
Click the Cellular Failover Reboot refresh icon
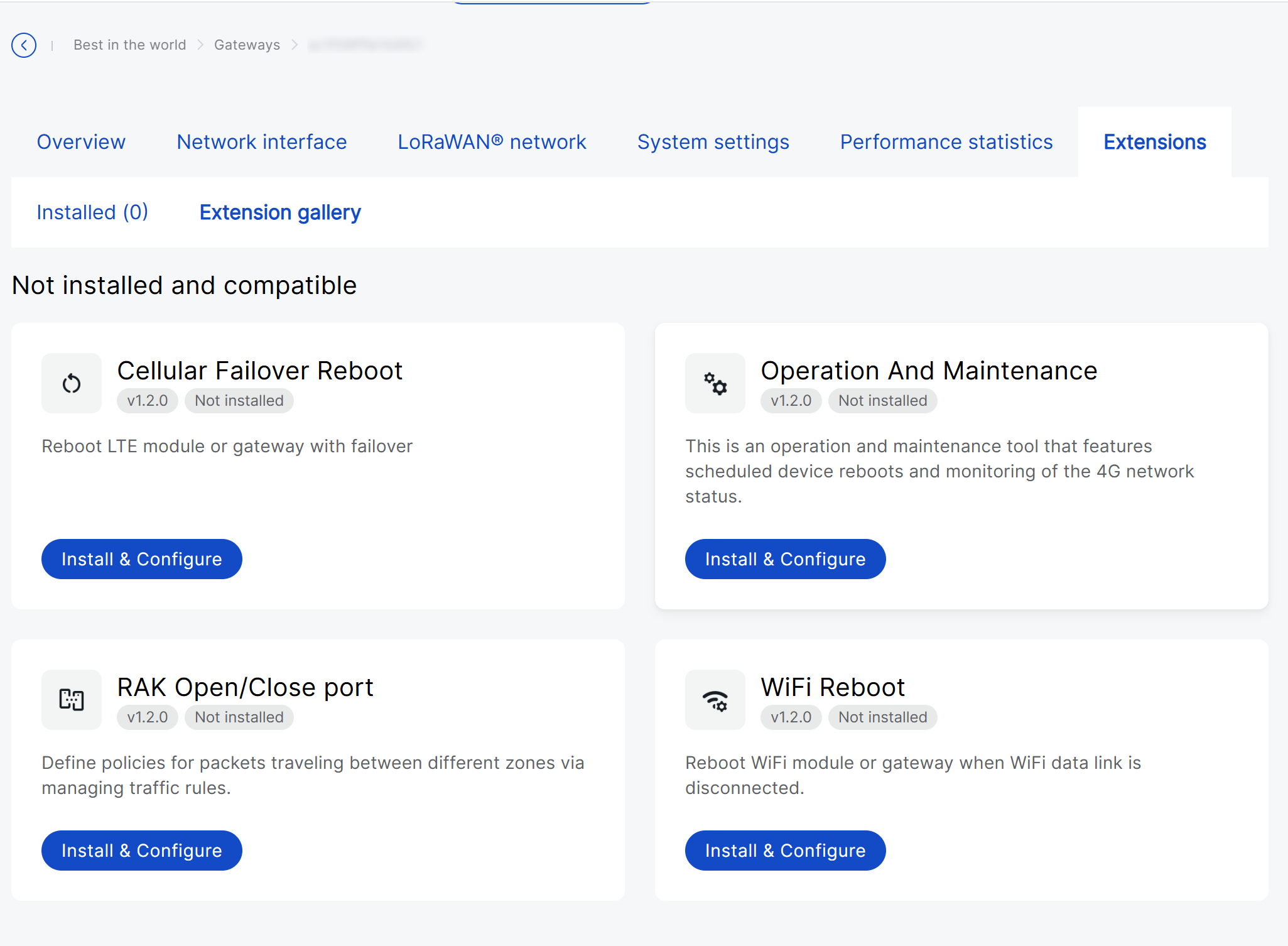pos(72,383)
